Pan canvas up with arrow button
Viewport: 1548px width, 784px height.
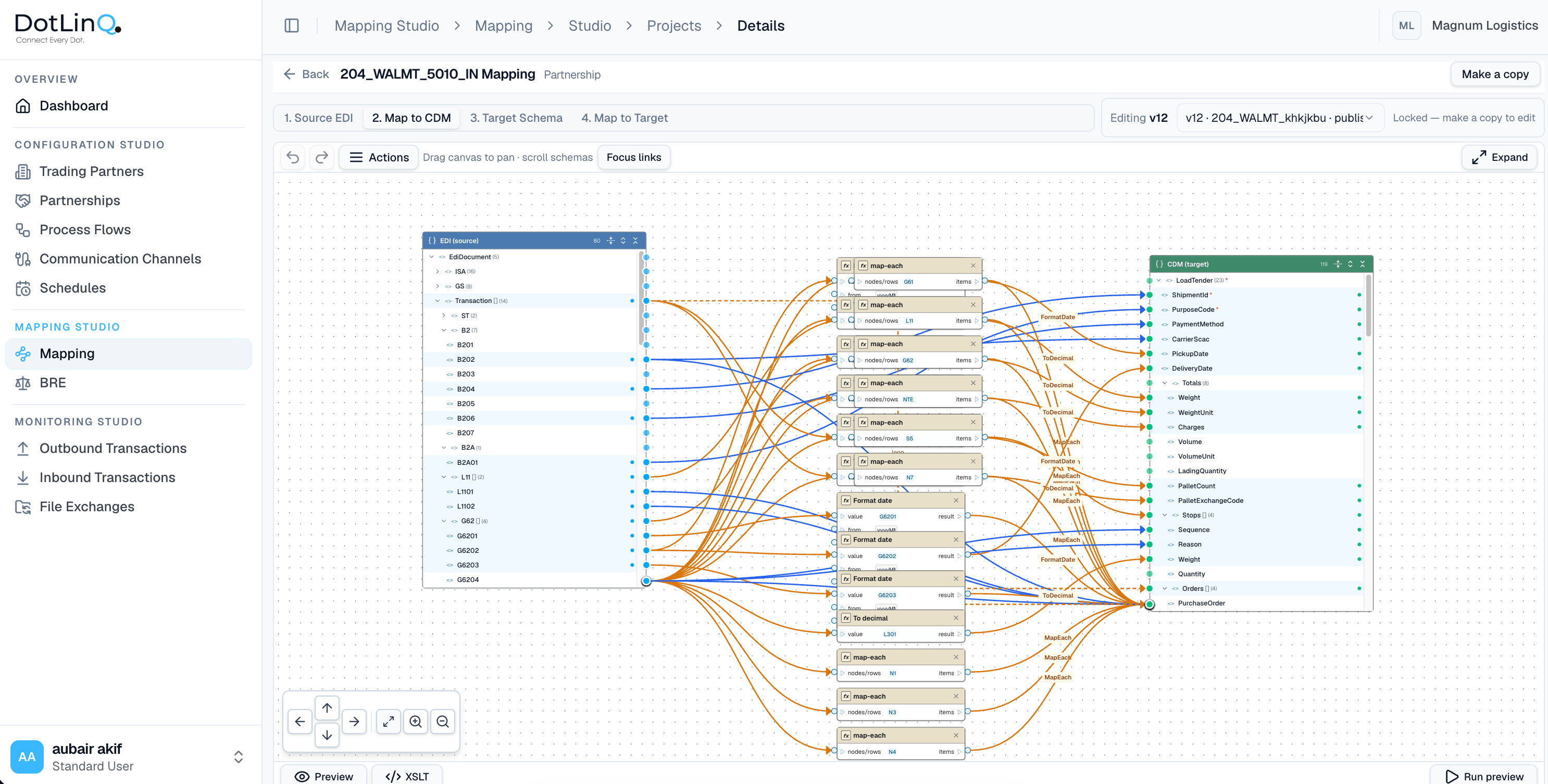[x=327, y=707]
